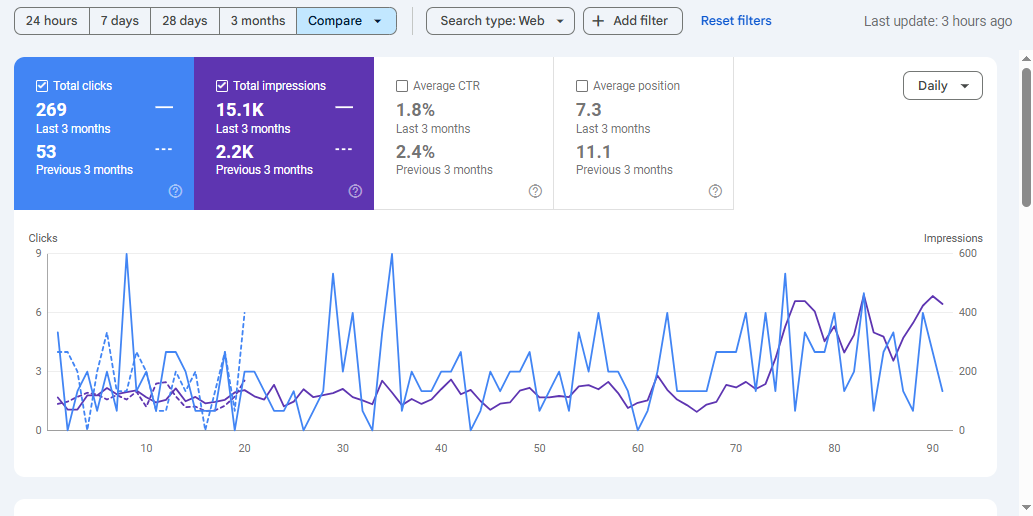Open the Compare date range dropdown
This screenshot has width=1033, height=516.
point(347,21)
